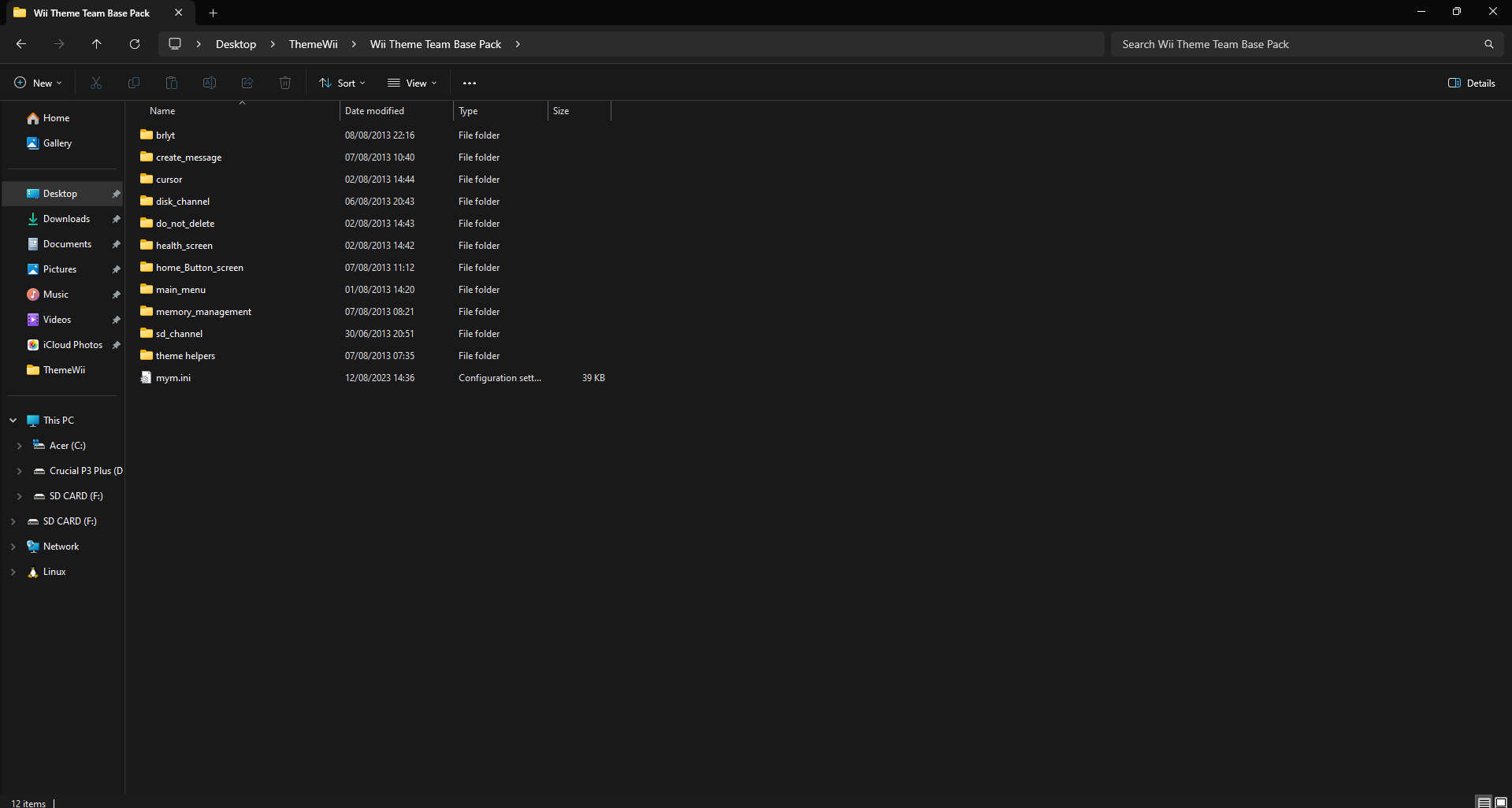1512x808 pixels.
Task: Open Downloads in the sidebar
Action: [66, 219]
